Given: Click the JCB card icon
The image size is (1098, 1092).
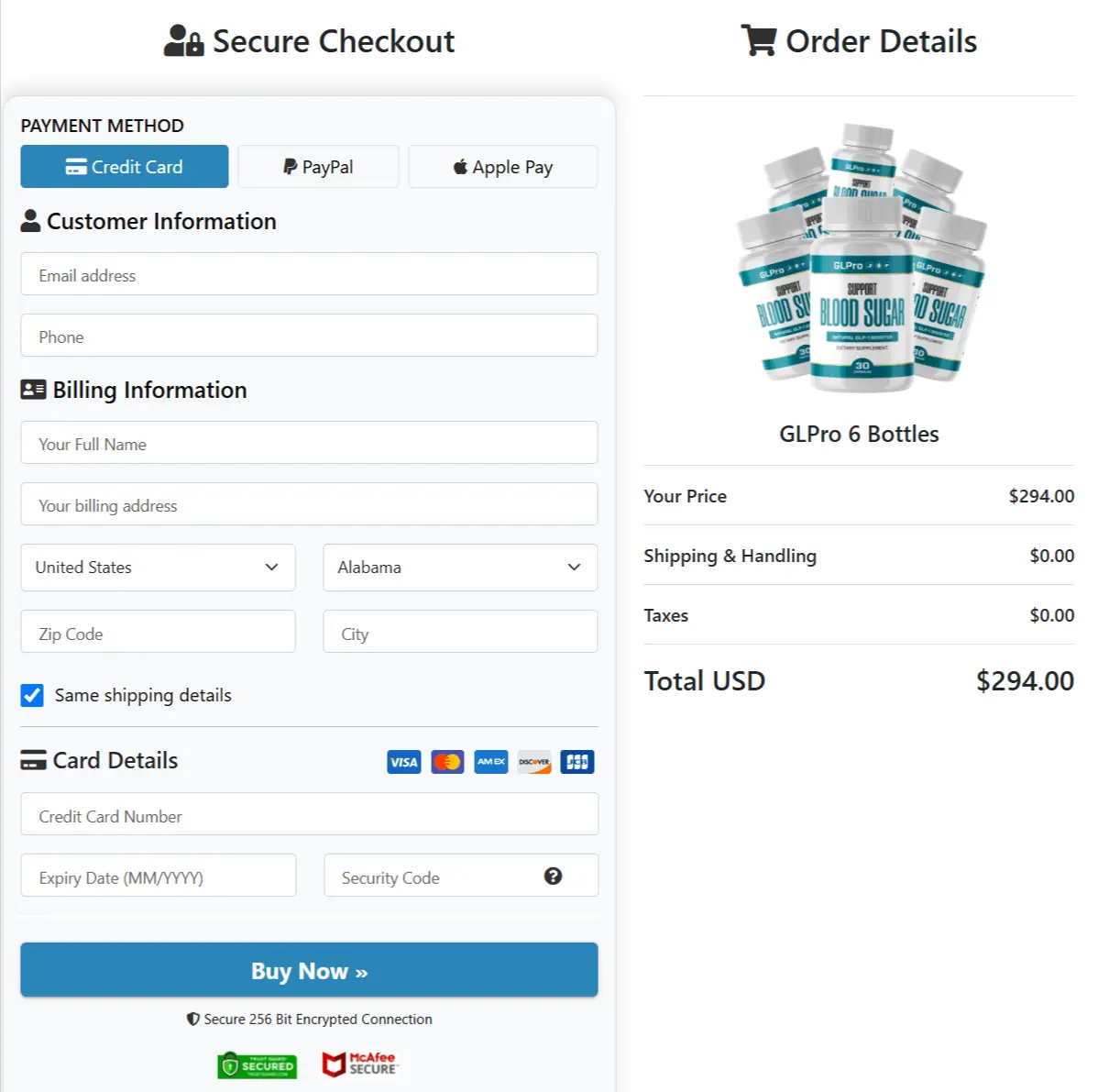Looking at the screenshot, I should click(x=576, y=762).
